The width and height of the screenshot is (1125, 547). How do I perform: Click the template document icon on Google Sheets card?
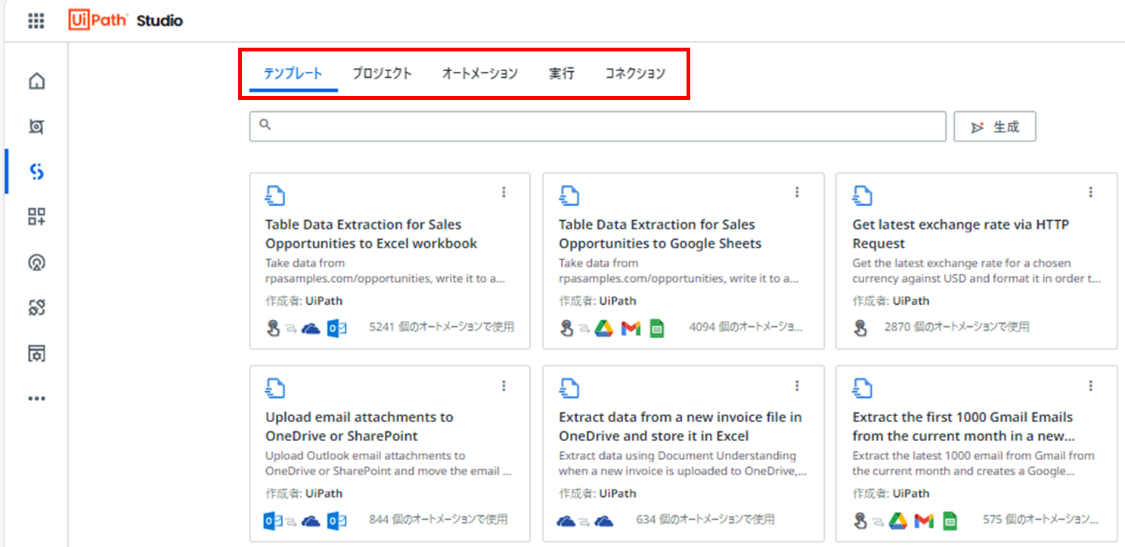click(x=569, y=195)
